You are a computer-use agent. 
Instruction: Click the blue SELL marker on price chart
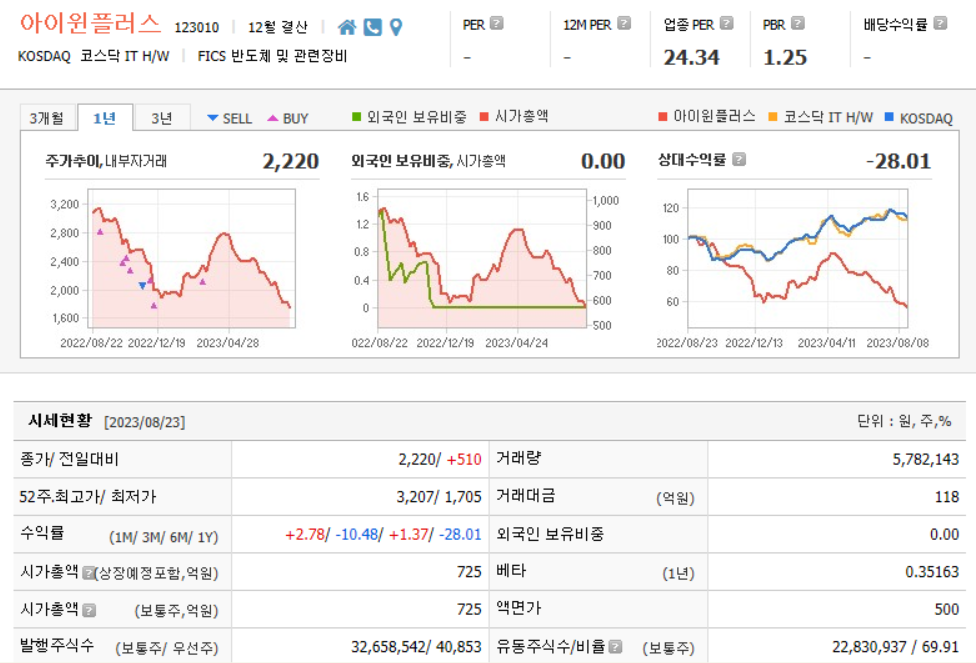pos(143,286)
